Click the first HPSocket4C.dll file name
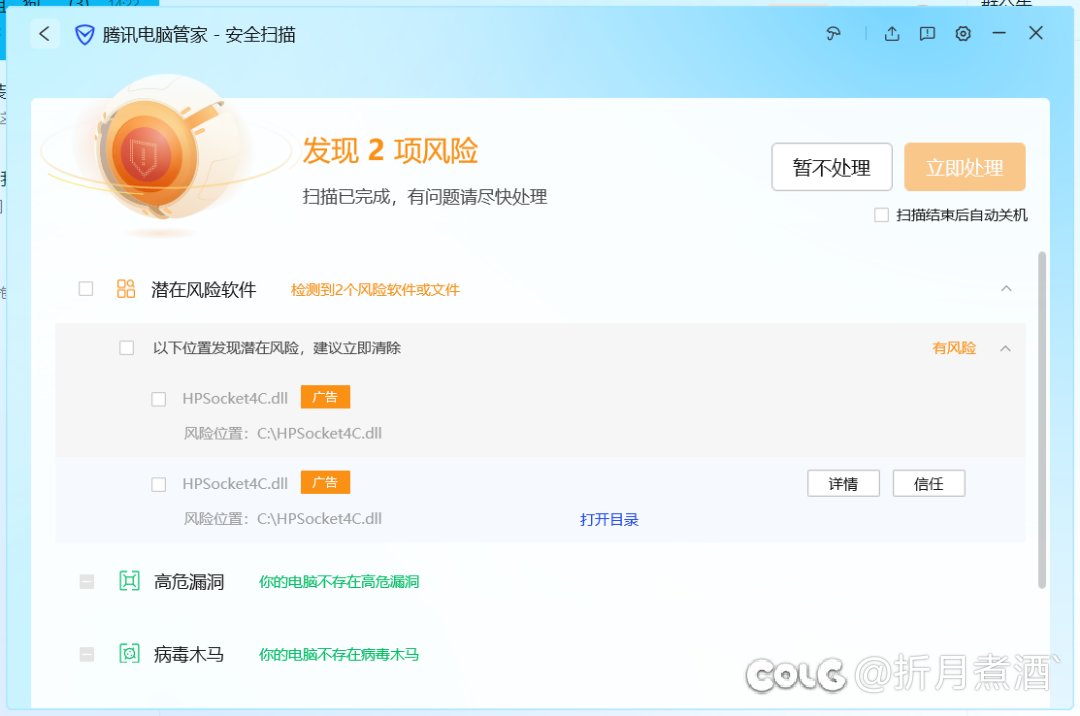Screen dimensions: 1080x716 pyautogui.click(x=235, y=399)
